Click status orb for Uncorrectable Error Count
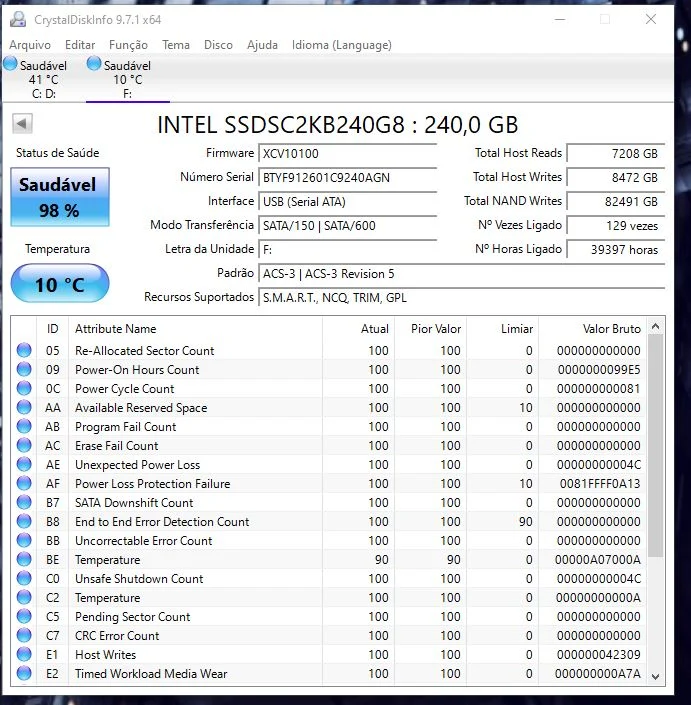 [24, 540]
